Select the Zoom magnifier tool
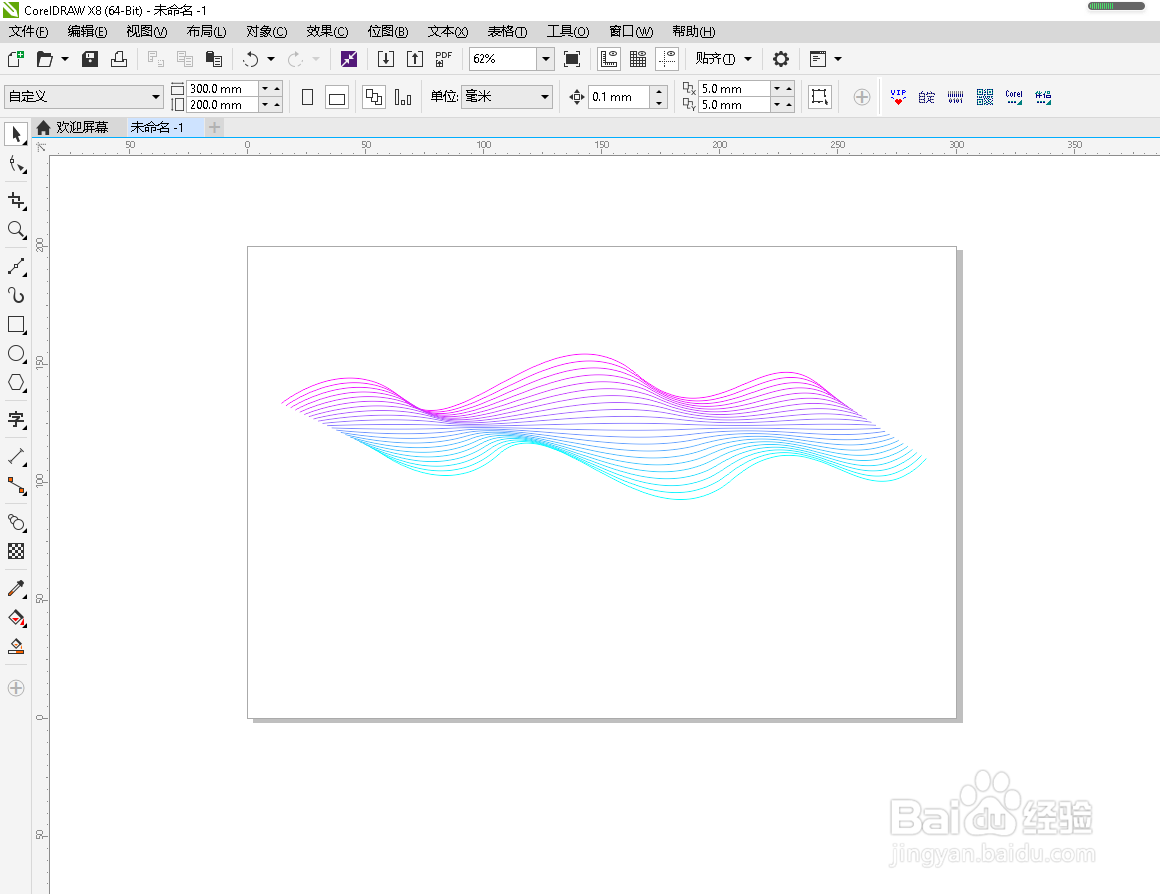 click(x=16, y=229)
